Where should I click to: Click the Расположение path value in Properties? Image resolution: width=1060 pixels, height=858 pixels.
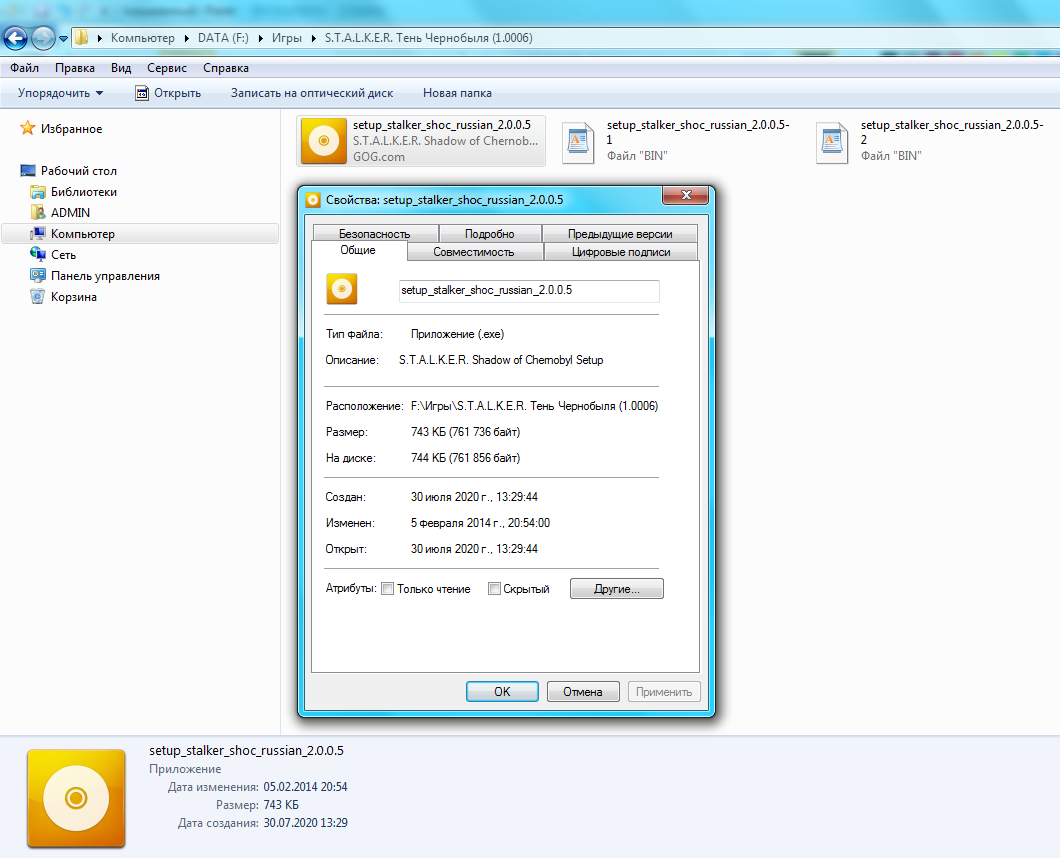pyautogui.click(x=534, y=406)
